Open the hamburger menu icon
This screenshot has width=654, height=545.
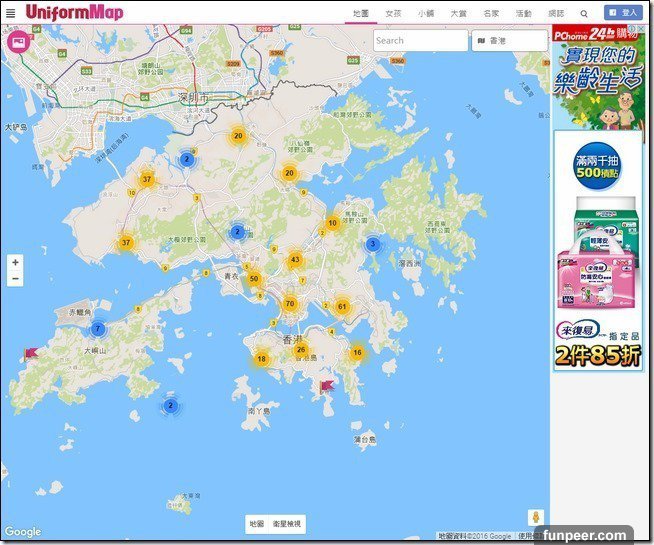click(x=11, y=13)
